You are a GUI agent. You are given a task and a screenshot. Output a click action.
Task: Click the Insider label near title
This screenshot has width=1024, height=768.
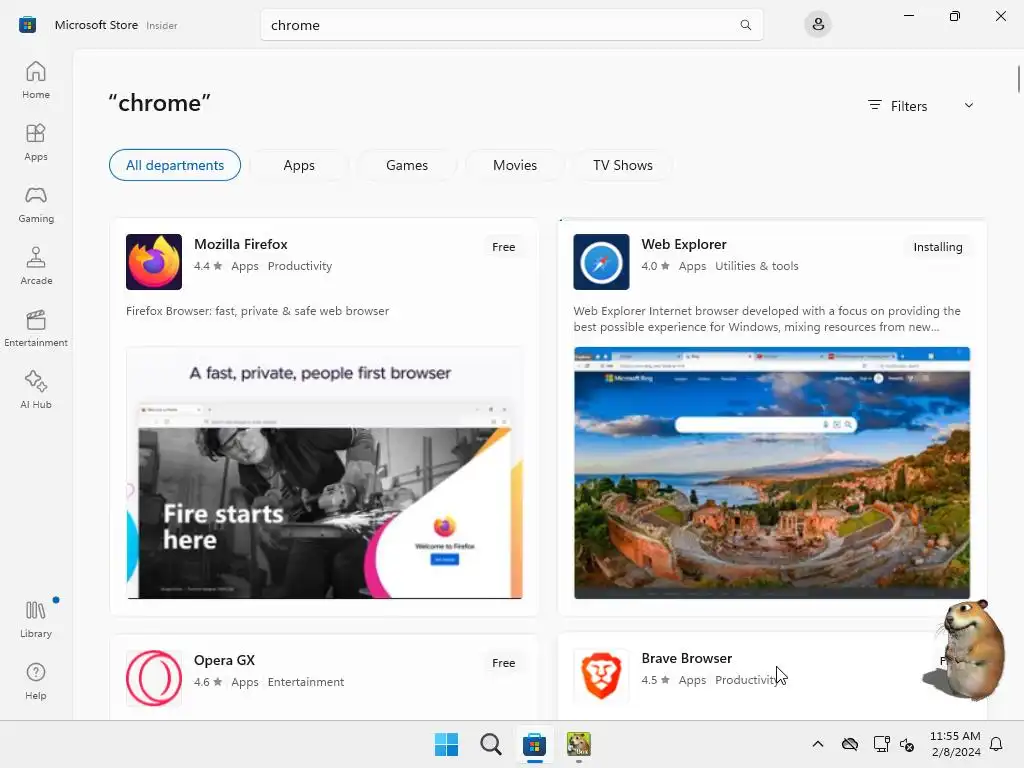pyautogui.click(x=161, y=25)
